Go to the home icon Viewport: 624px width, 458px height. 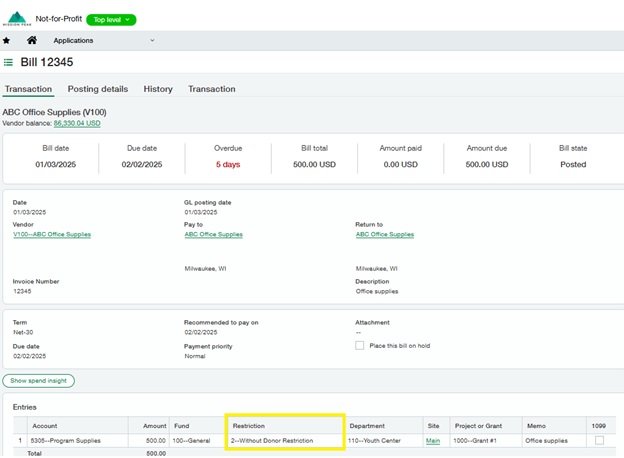(32, 41)
